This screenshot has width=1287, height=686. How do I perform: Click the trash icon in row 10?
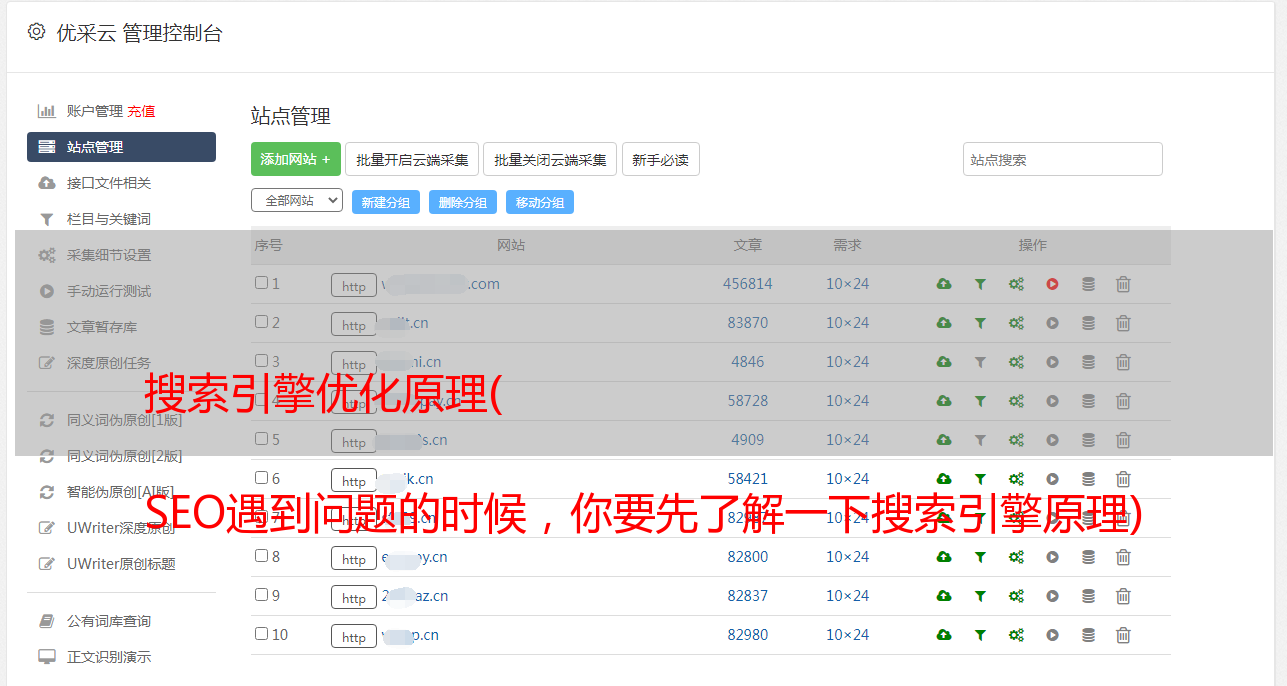click(x=1123, y=635)
